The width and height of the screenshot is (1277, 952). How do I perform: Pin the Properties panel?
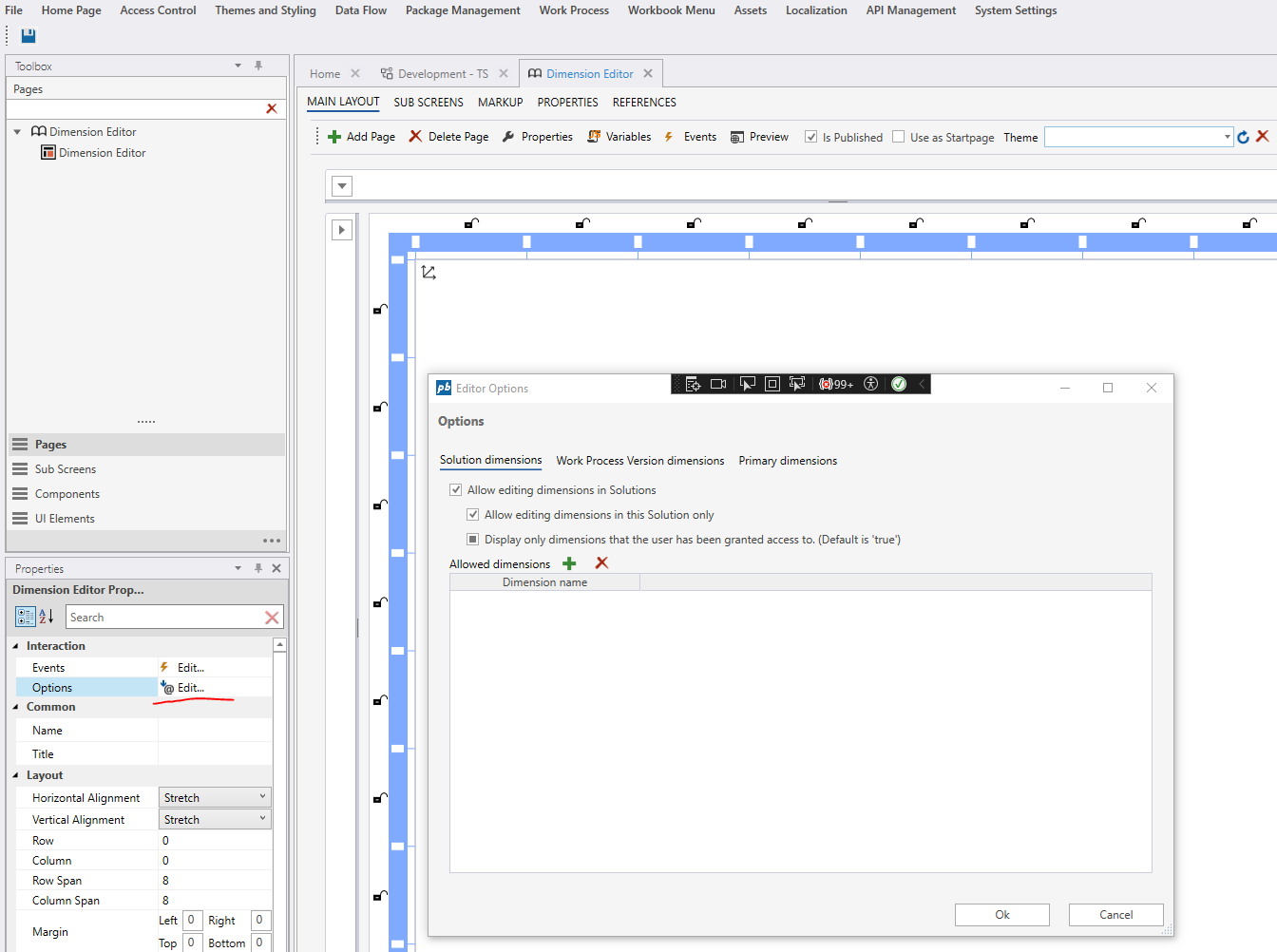pos(257,568)
